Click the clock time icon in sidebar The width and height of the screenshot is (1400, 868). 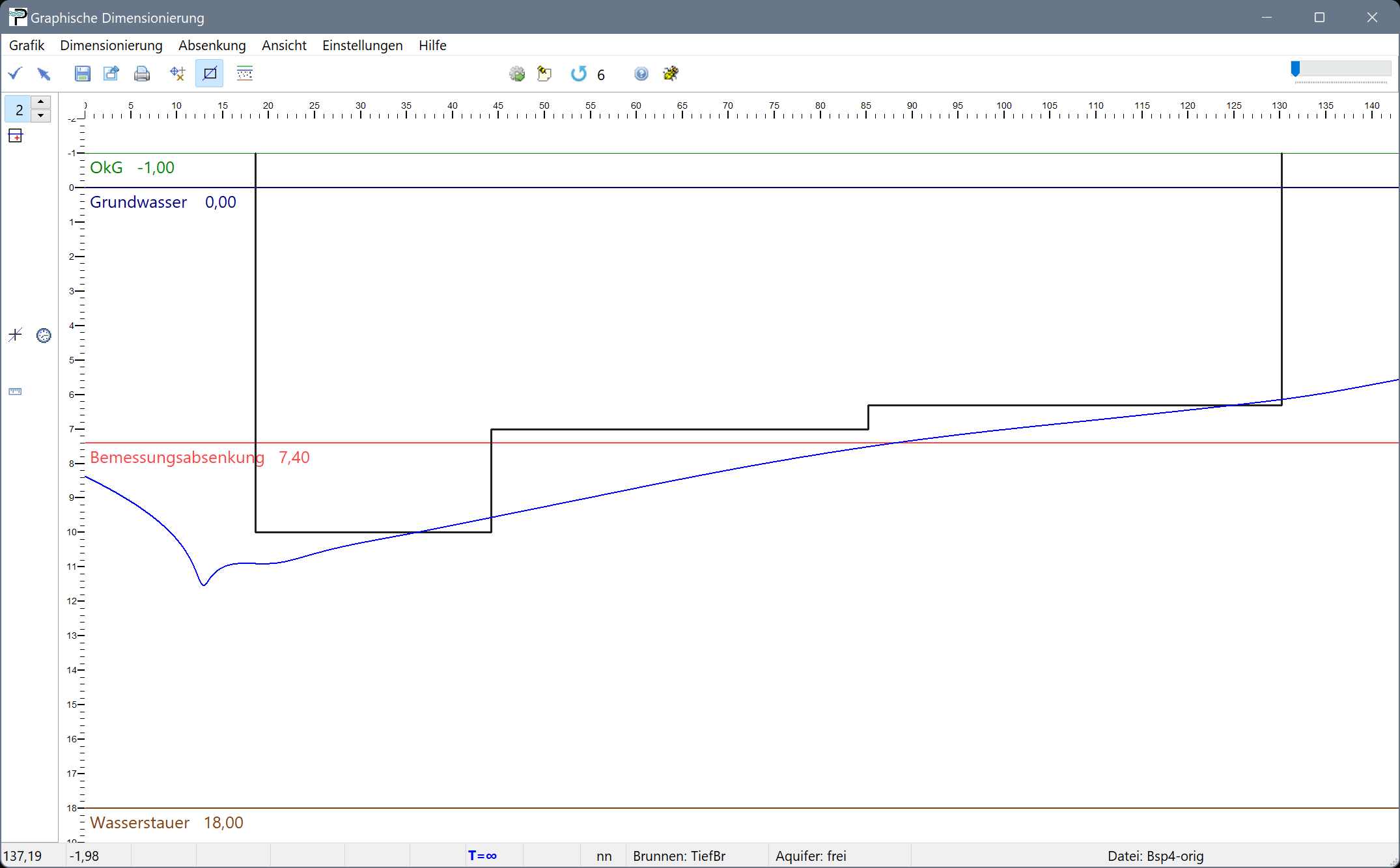coord(44,335)
